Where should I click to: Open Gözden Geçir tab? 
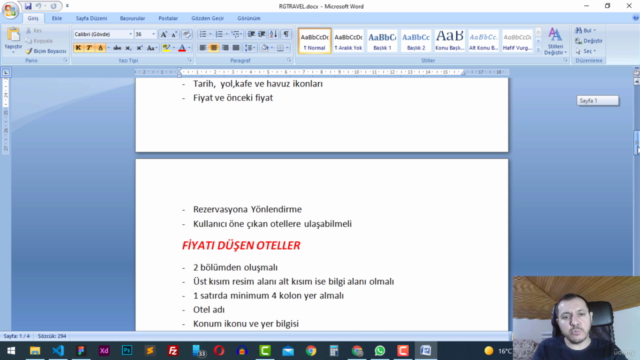click(207, 18)
